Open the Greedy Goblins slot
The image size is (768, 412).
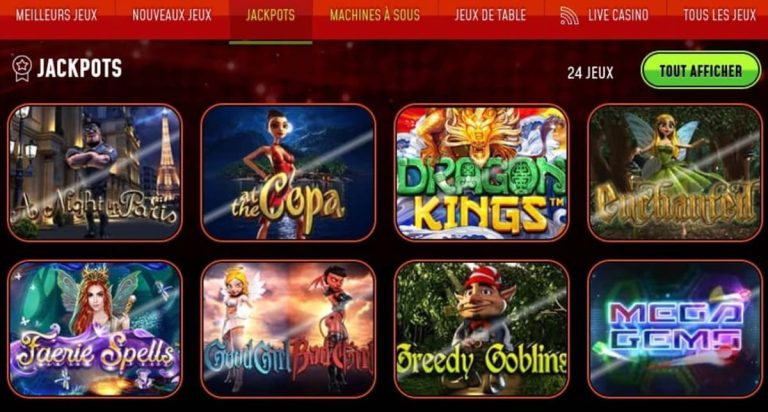(481, 329)
